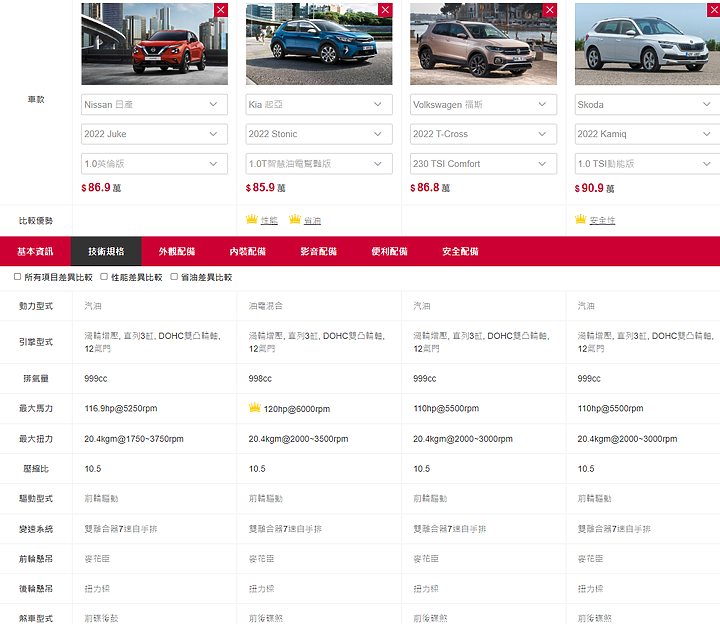Open the Kia 起亞 brand dropdown

point(319,105)
